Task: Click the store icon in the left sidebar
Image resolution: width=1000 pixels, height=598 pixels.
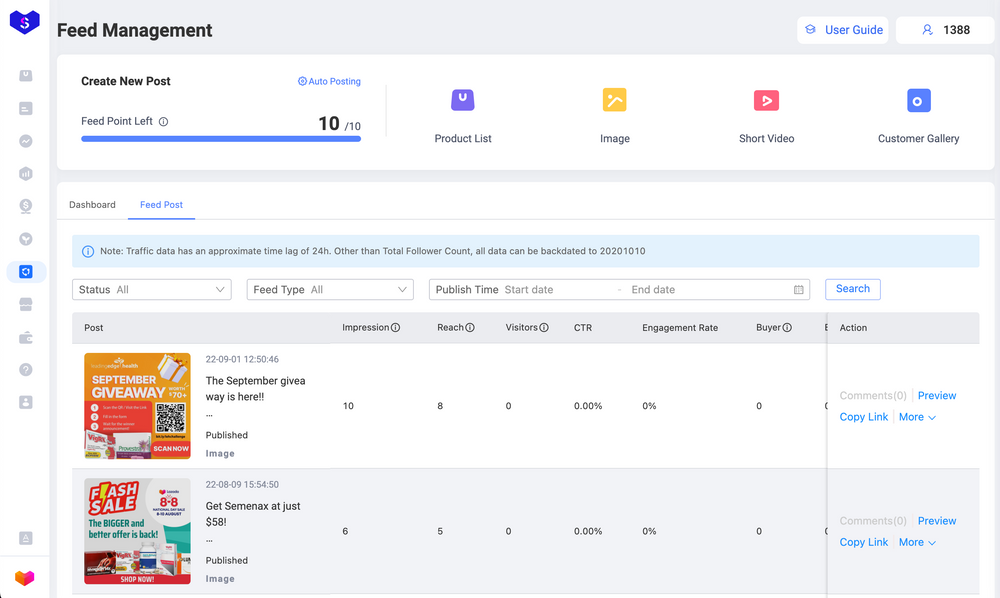Action: click(x=26, y=305)
